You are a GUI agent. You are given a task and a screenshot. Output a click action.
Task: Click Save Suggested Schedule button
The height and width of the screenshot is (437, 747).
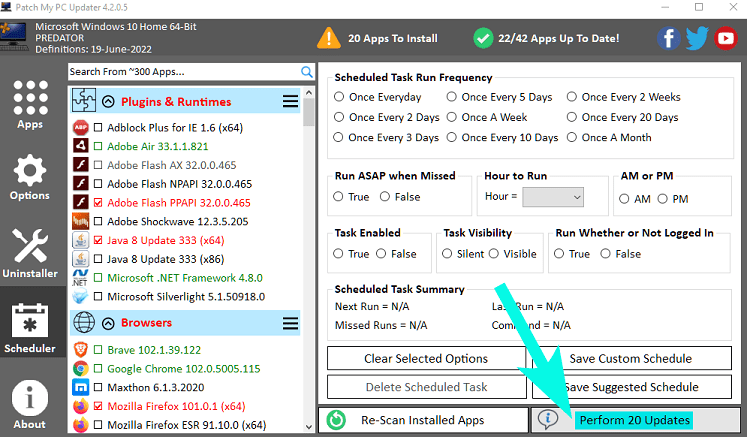pyautogui.click(x=632, y=387)
